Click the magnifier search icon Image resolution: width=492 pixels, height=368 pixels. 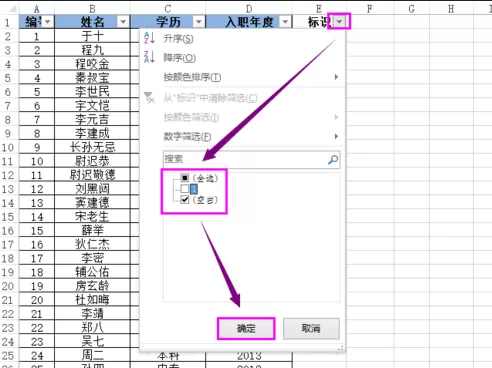(333, 160)
